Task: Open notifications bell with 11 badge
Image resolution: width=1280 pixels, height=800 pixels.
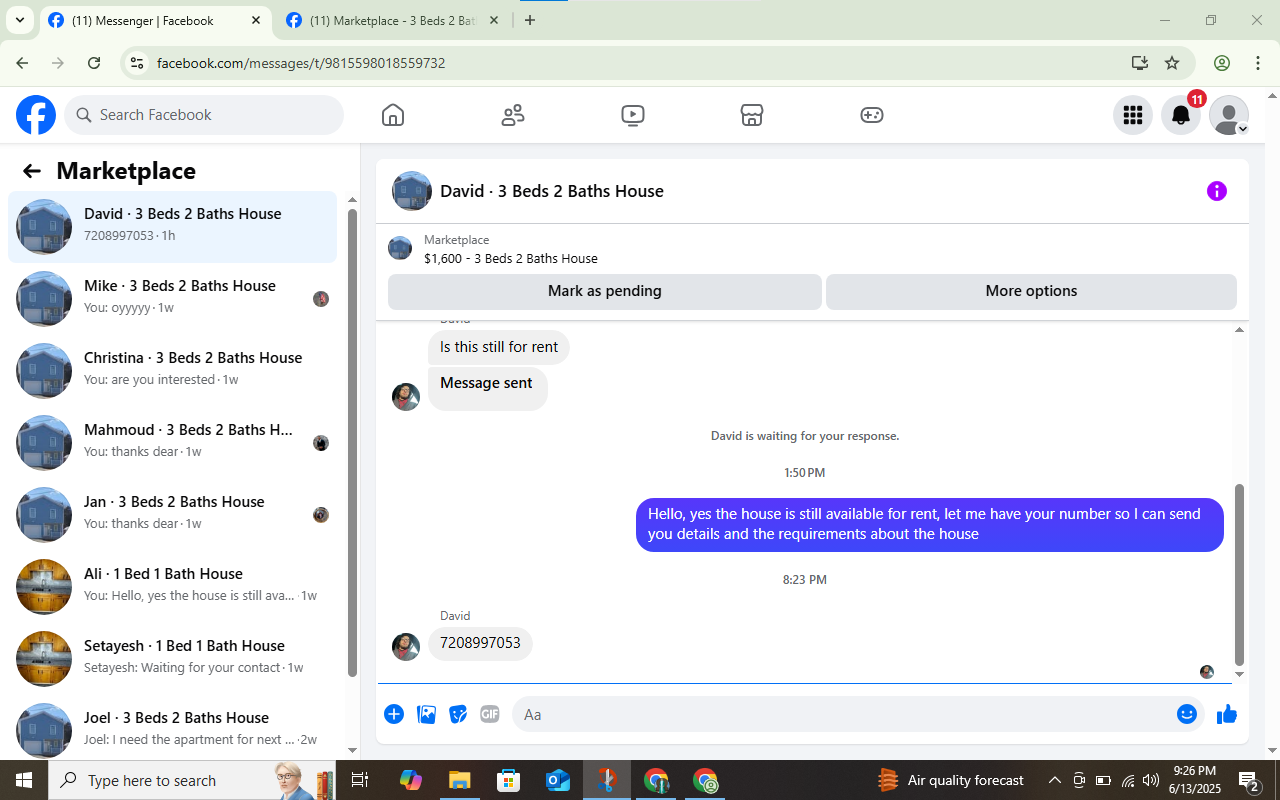Action: (x=1181, y=115)
